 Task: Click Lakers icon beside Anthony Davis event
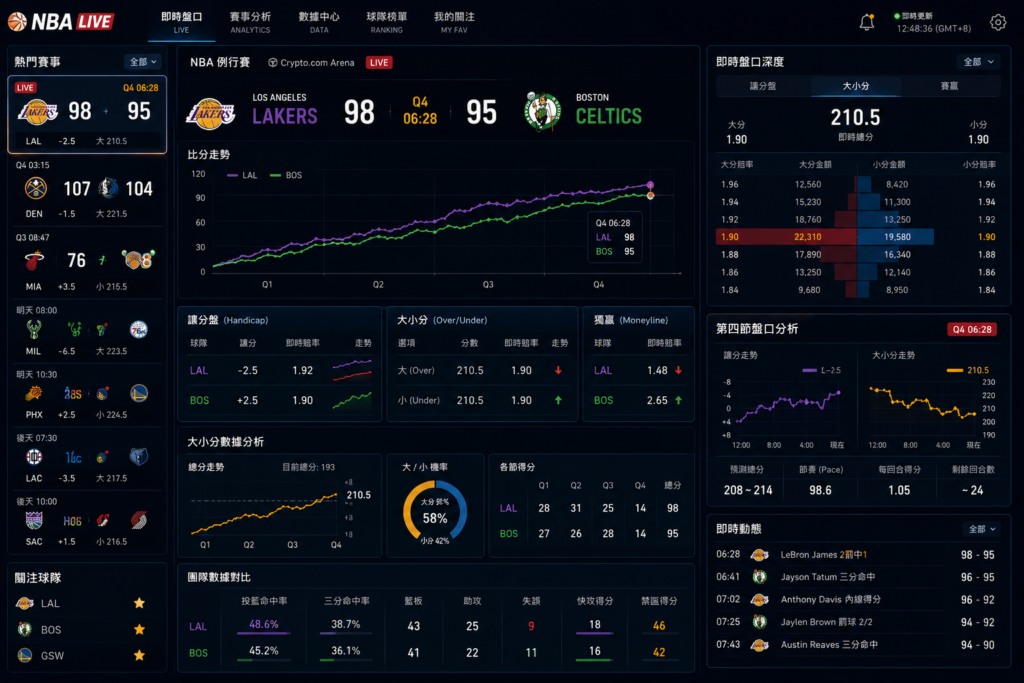click(x=759, y=600)
